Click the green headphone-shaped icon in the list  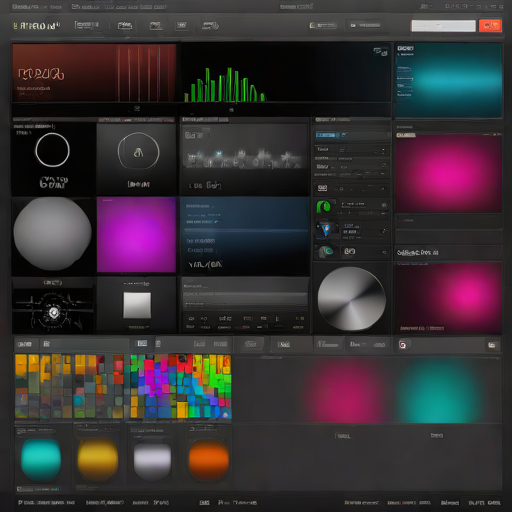pos(323,207)
